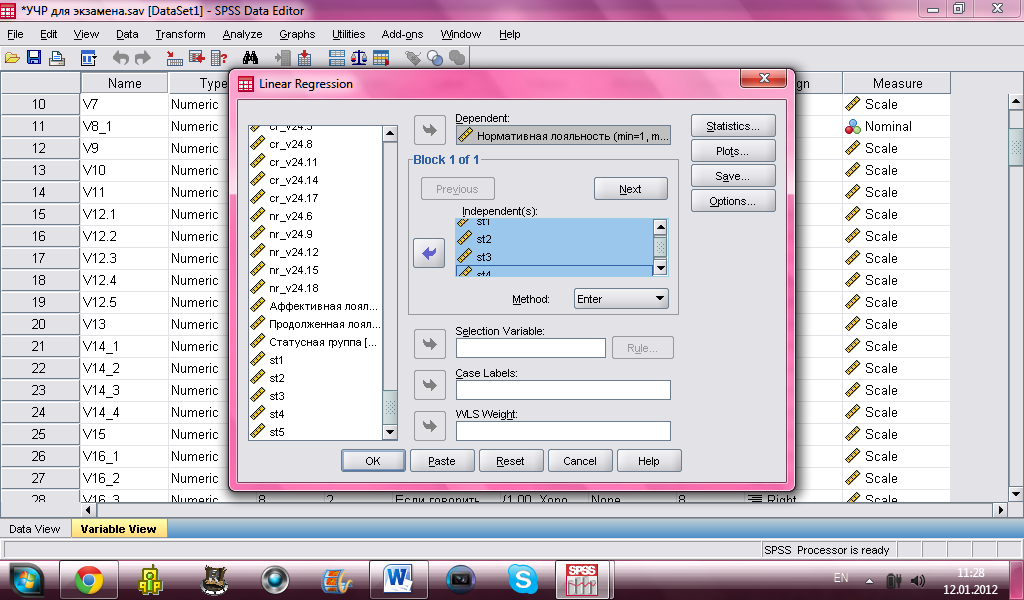The height and width of the screenshot is (600, 1024).
Task: Click the Select cases toolbar icon
Action: click(381, 58)
